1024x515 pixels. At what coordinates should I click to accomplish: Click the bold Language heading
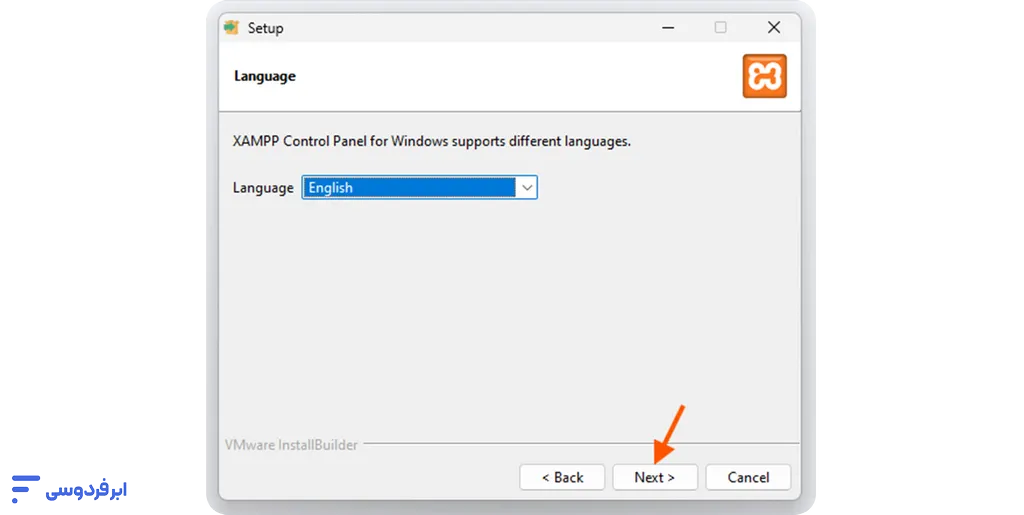264,76
